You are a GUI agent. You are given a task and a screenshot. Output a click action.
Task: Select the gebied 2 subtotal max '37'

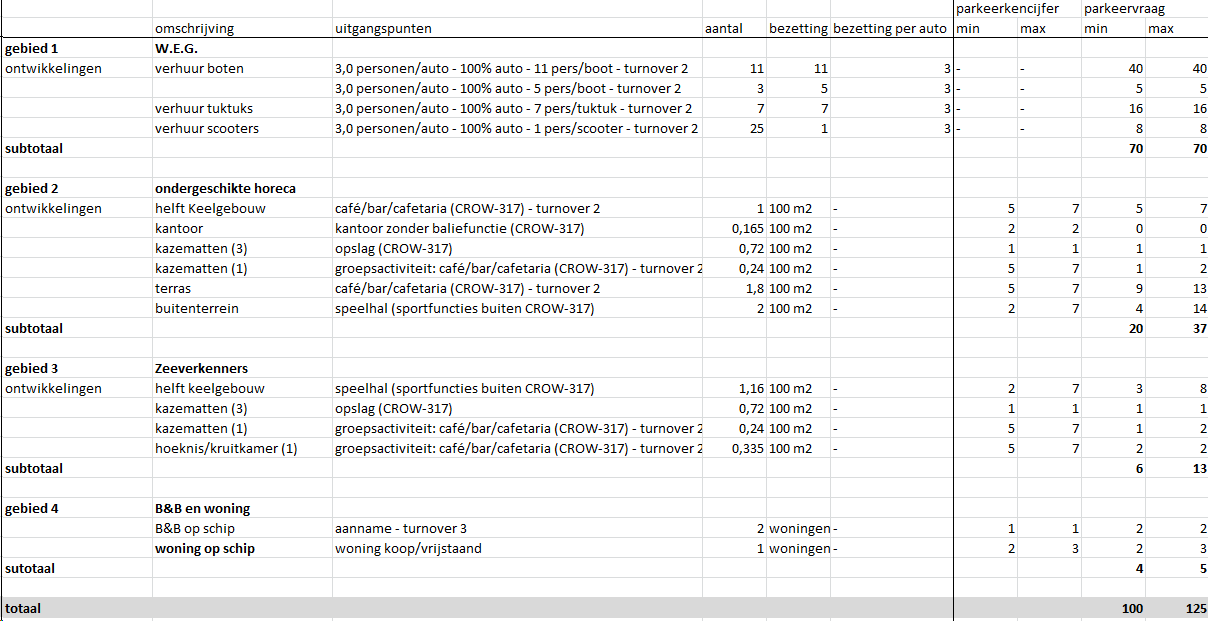pos(1198,328)
